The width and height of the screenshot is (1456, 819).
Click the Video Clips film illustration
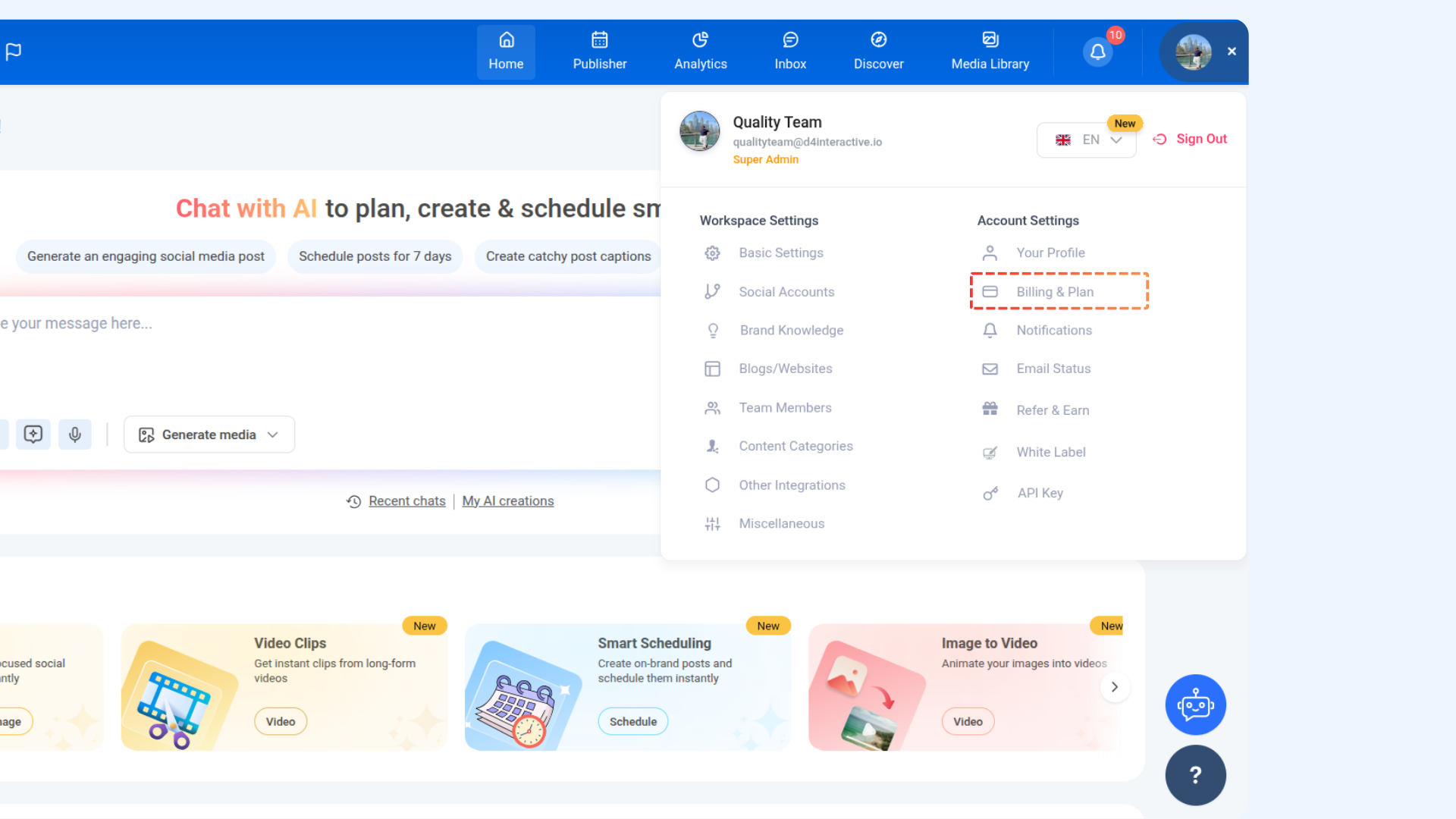click(x=180, y=695)
